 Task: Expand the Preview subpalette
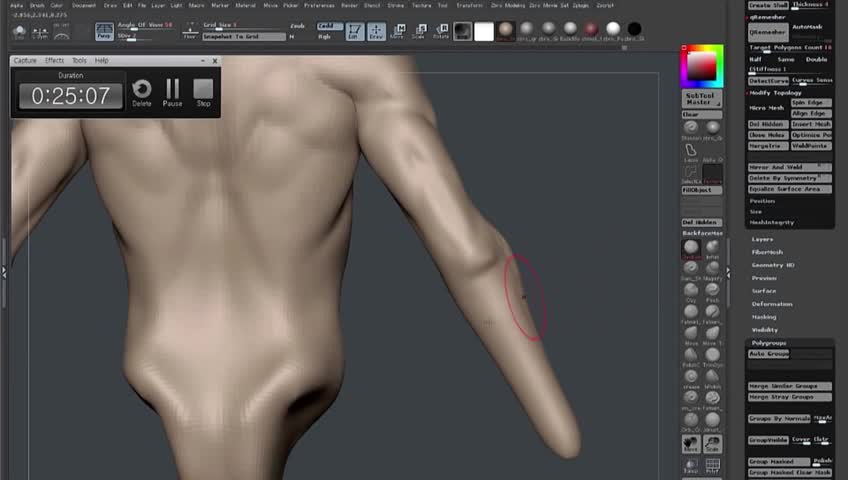764,278
